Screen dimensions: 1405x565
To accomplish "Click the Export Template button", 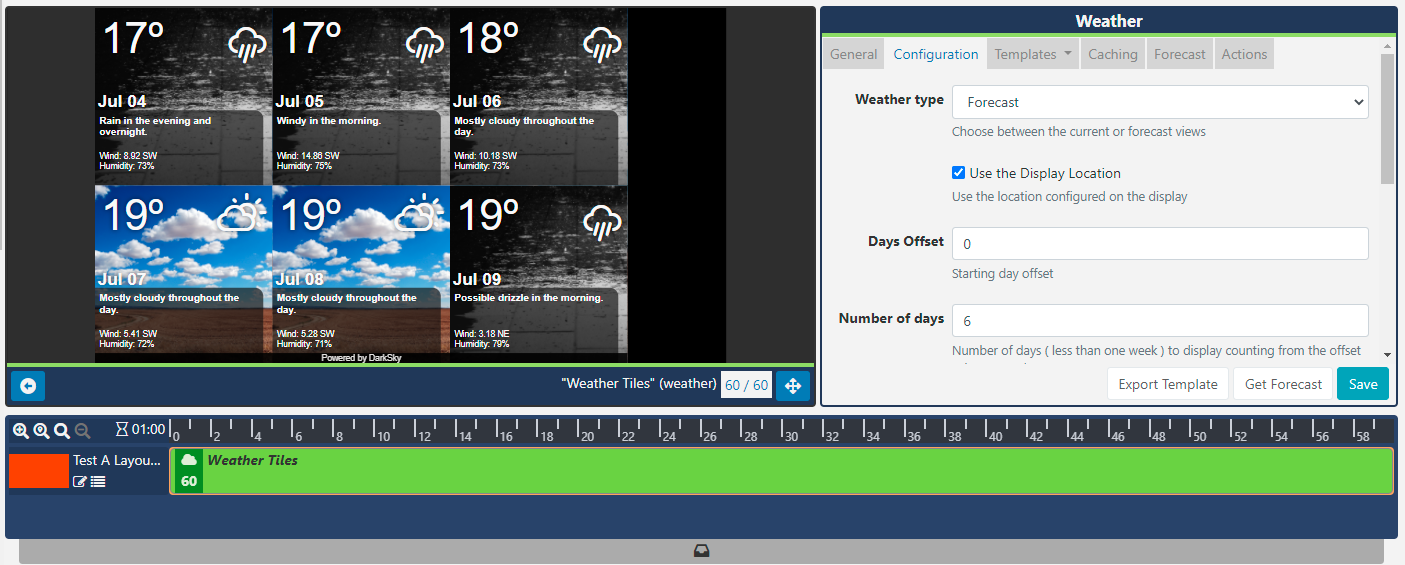I will (1168, 384).
